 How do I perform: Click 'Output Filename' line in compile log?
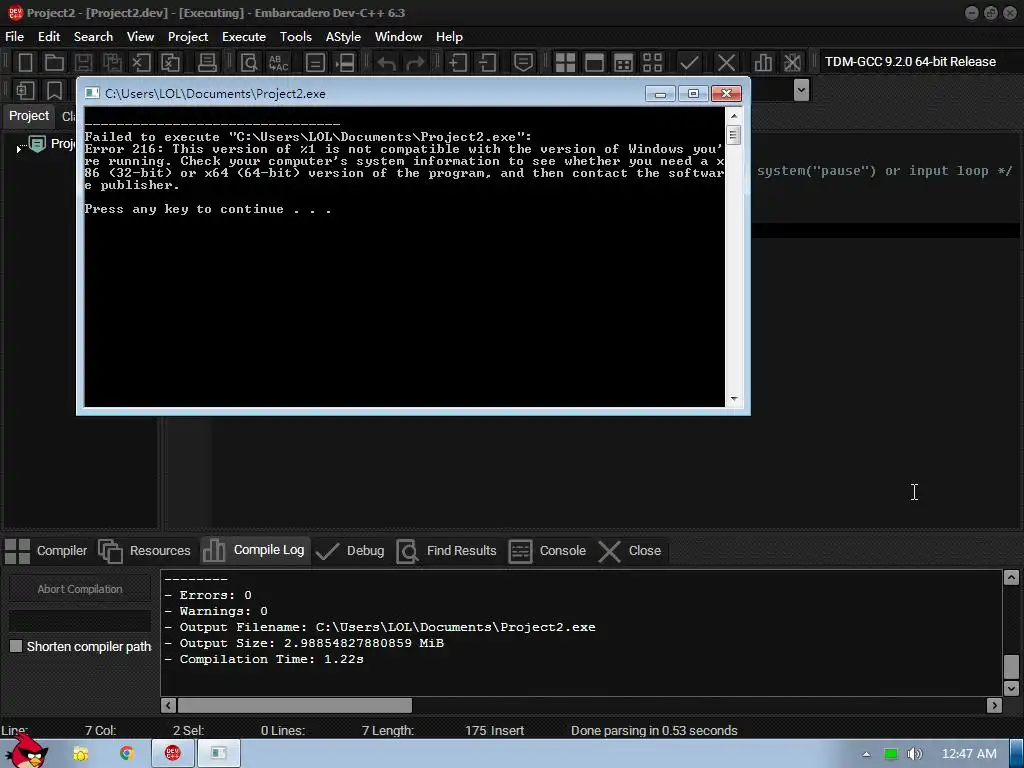tap(379, 627)
